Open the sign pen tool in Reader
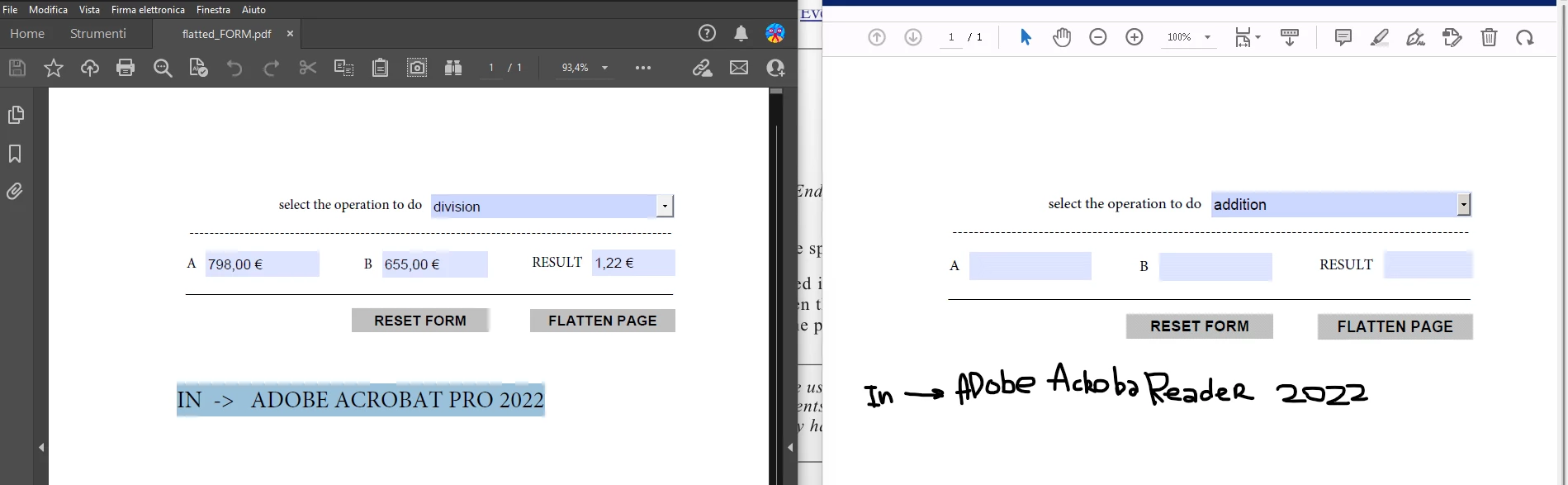1568x485 pixels. (1416, 37)
